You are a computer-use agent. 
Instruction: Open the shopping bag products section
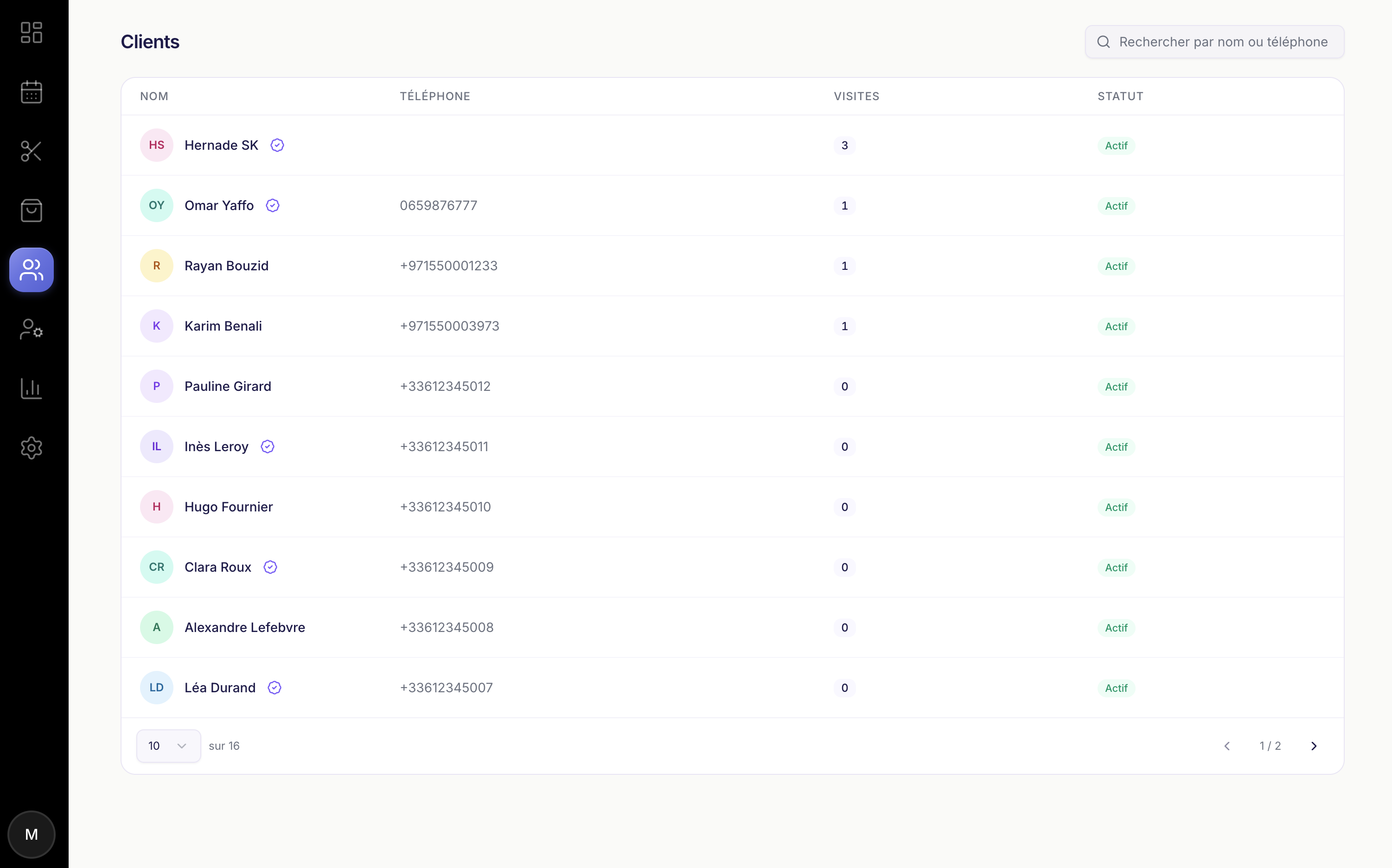31,211
